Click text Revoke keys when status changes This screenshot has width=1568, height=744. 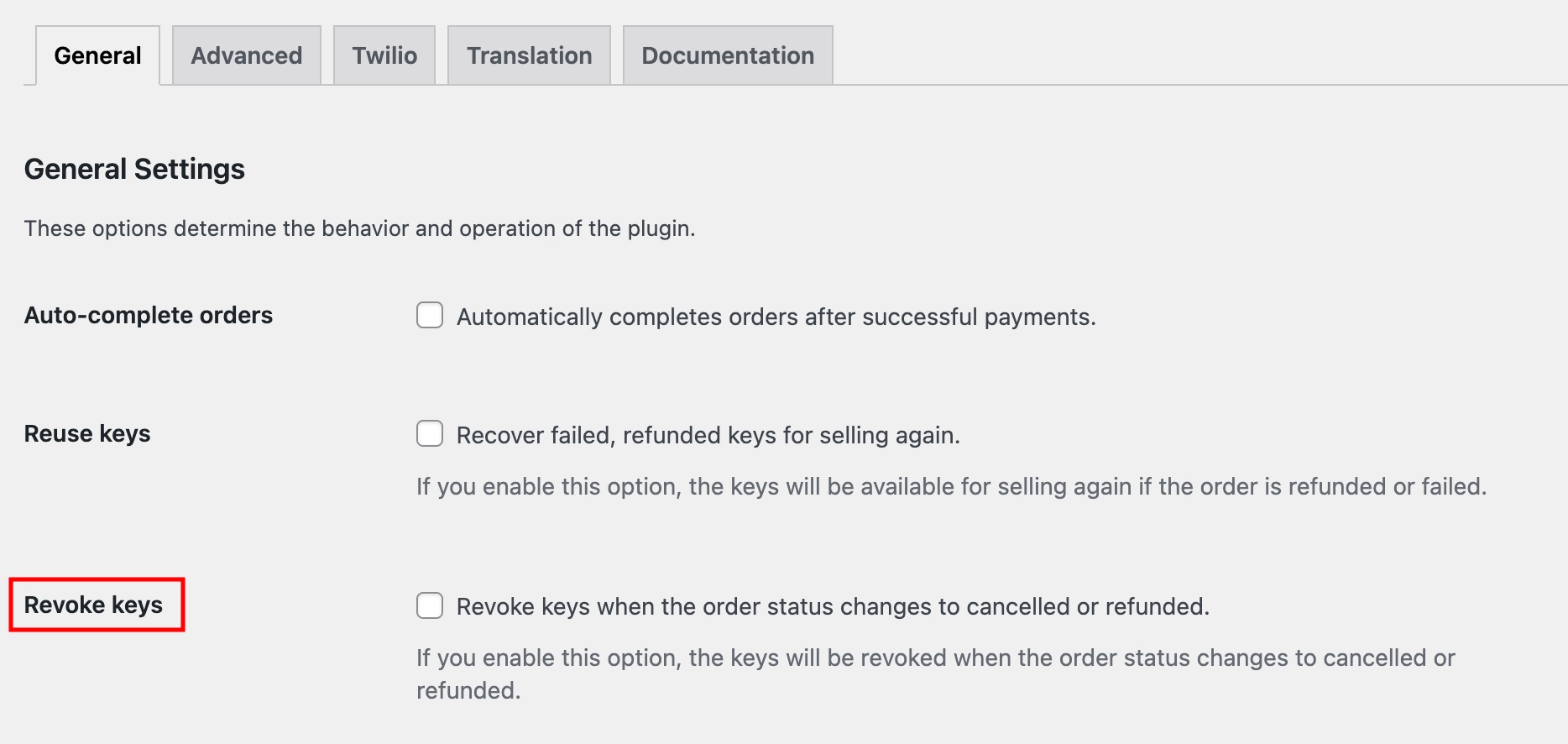point(832,605)
